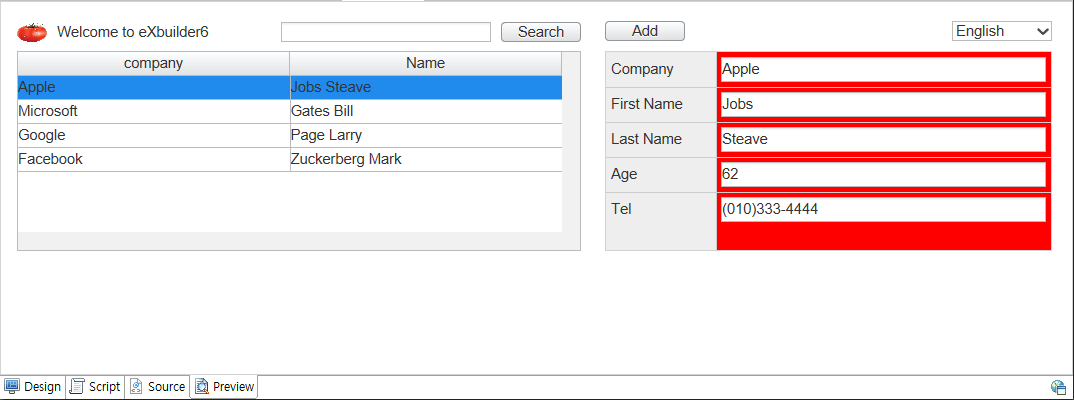Select the Microsoft row in grid
The width and height of the screenshot is (1074, 400).
(x=153, y=111)
